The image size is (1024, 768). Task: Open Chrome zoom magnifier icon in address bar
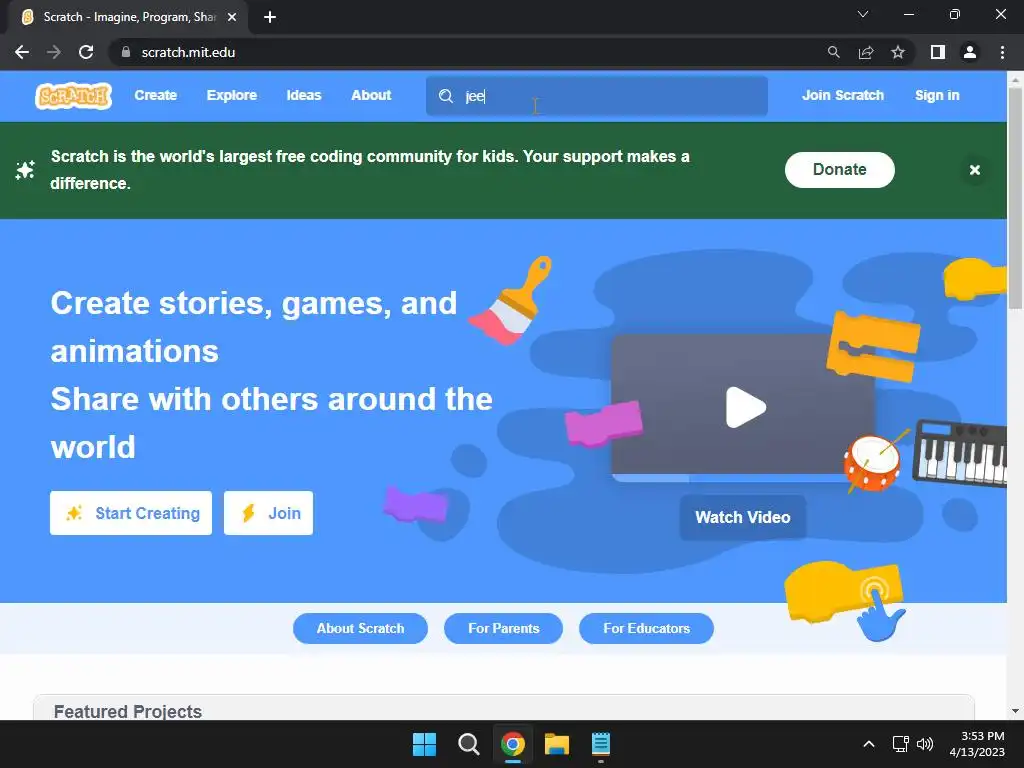click(x=833, y=52)
